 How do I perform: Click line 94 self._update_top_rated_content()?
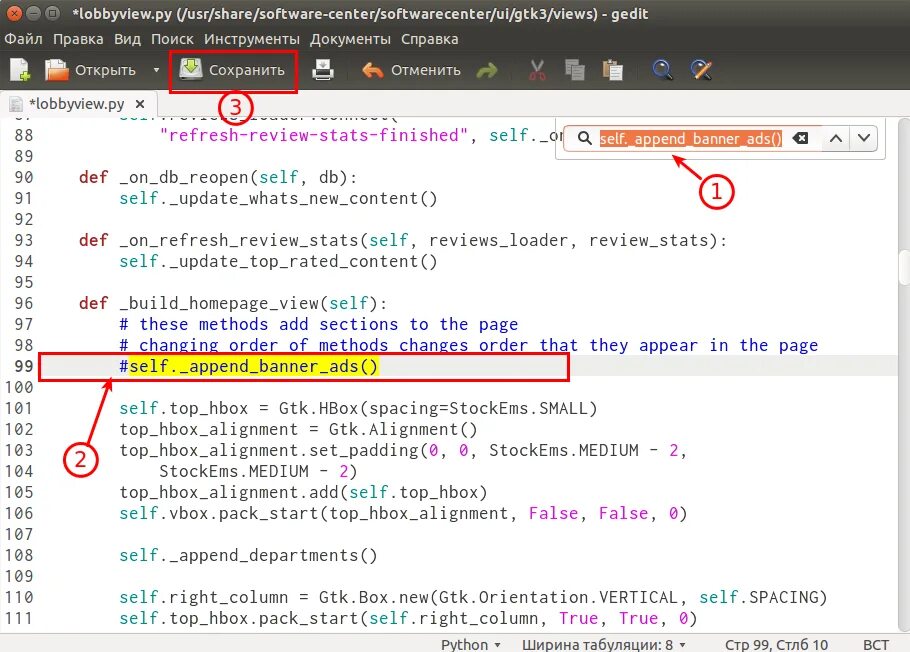278,261
